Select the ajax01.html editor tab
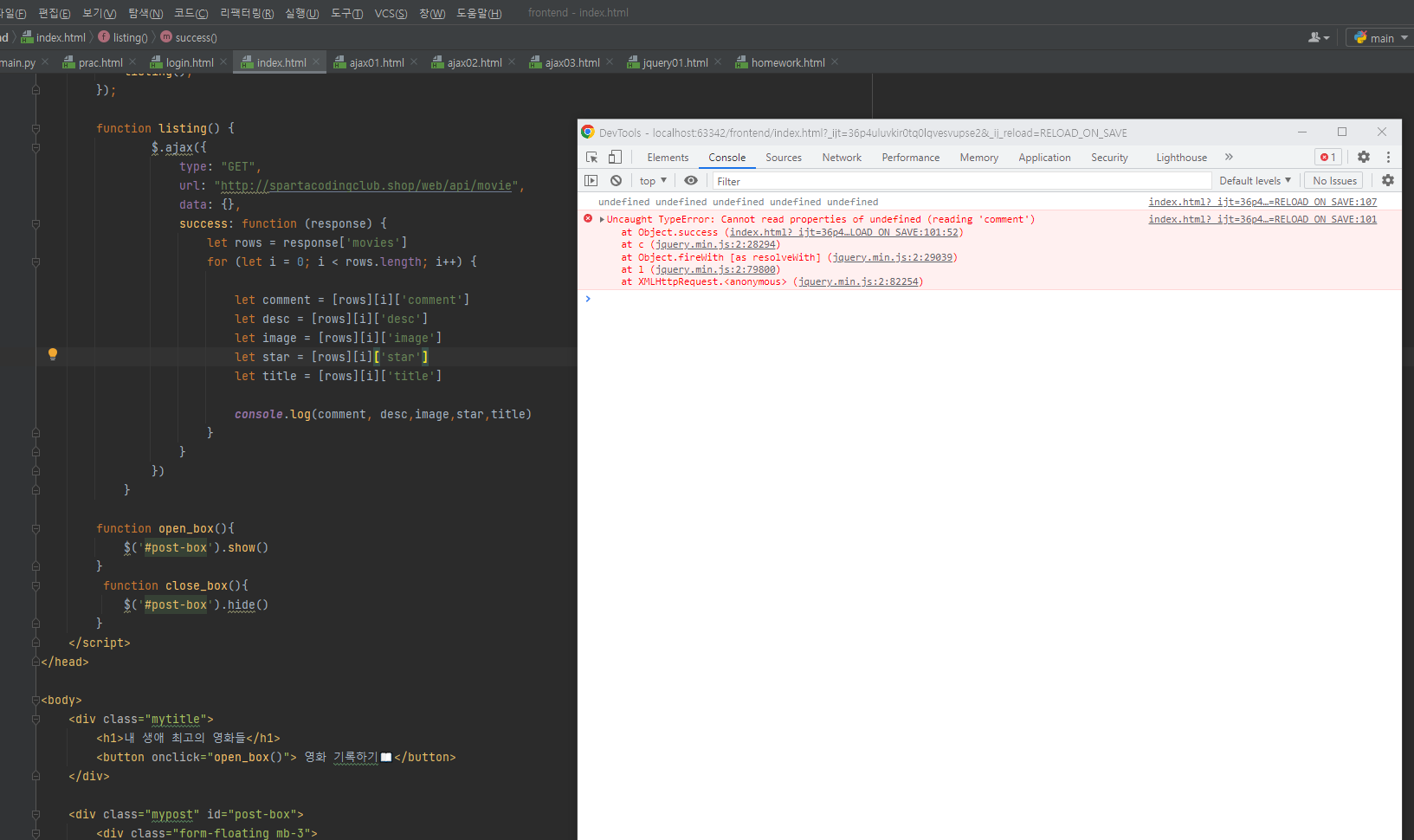The height and width of the screenshot is (840, 1414). (x=377, y=62)
